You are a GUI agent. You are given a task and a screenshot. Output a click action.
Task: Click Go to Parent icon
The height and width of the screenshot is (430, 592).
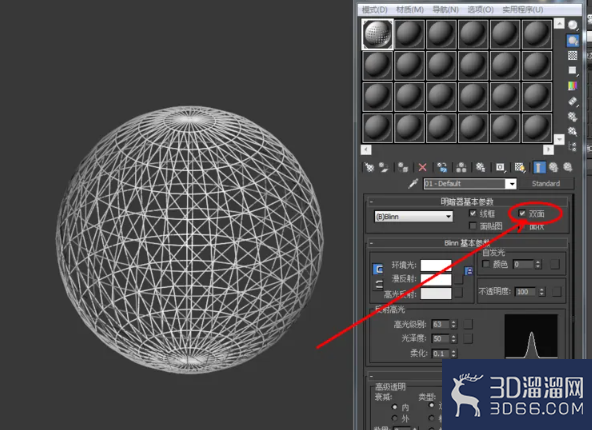[x=553, y=167]
